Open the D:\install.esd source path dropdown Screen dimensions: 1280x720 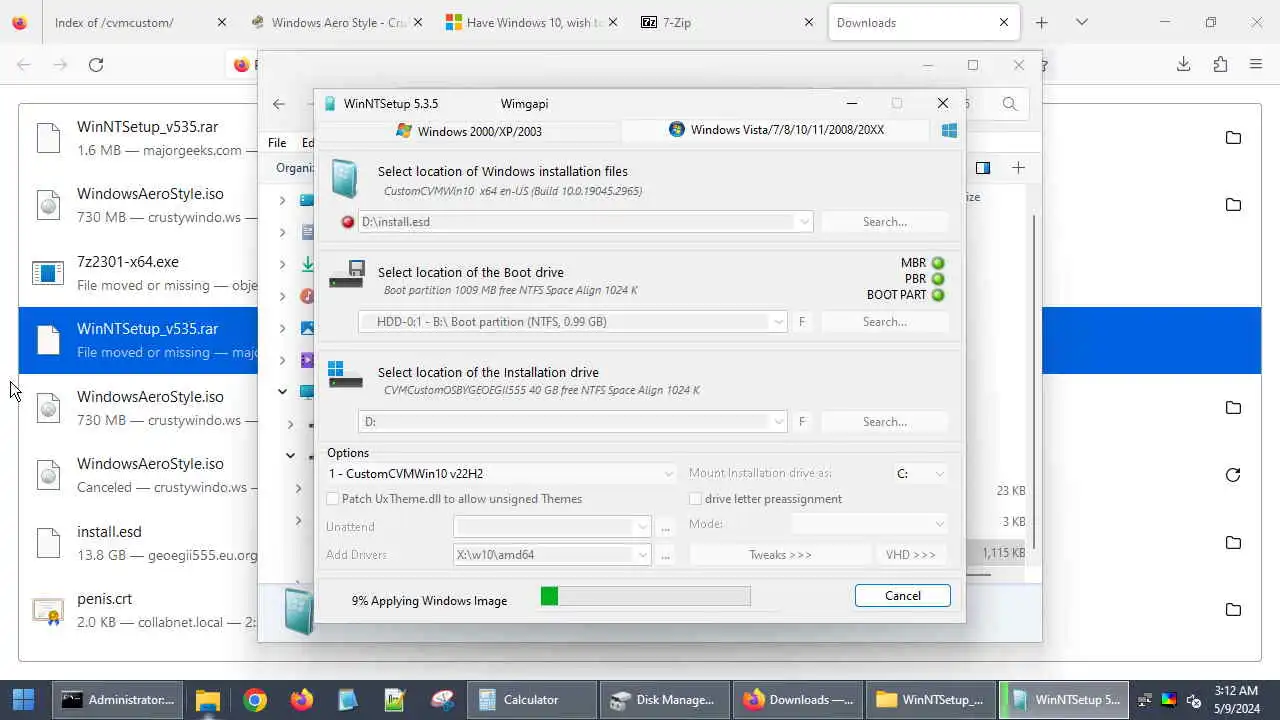click(804, 222)
